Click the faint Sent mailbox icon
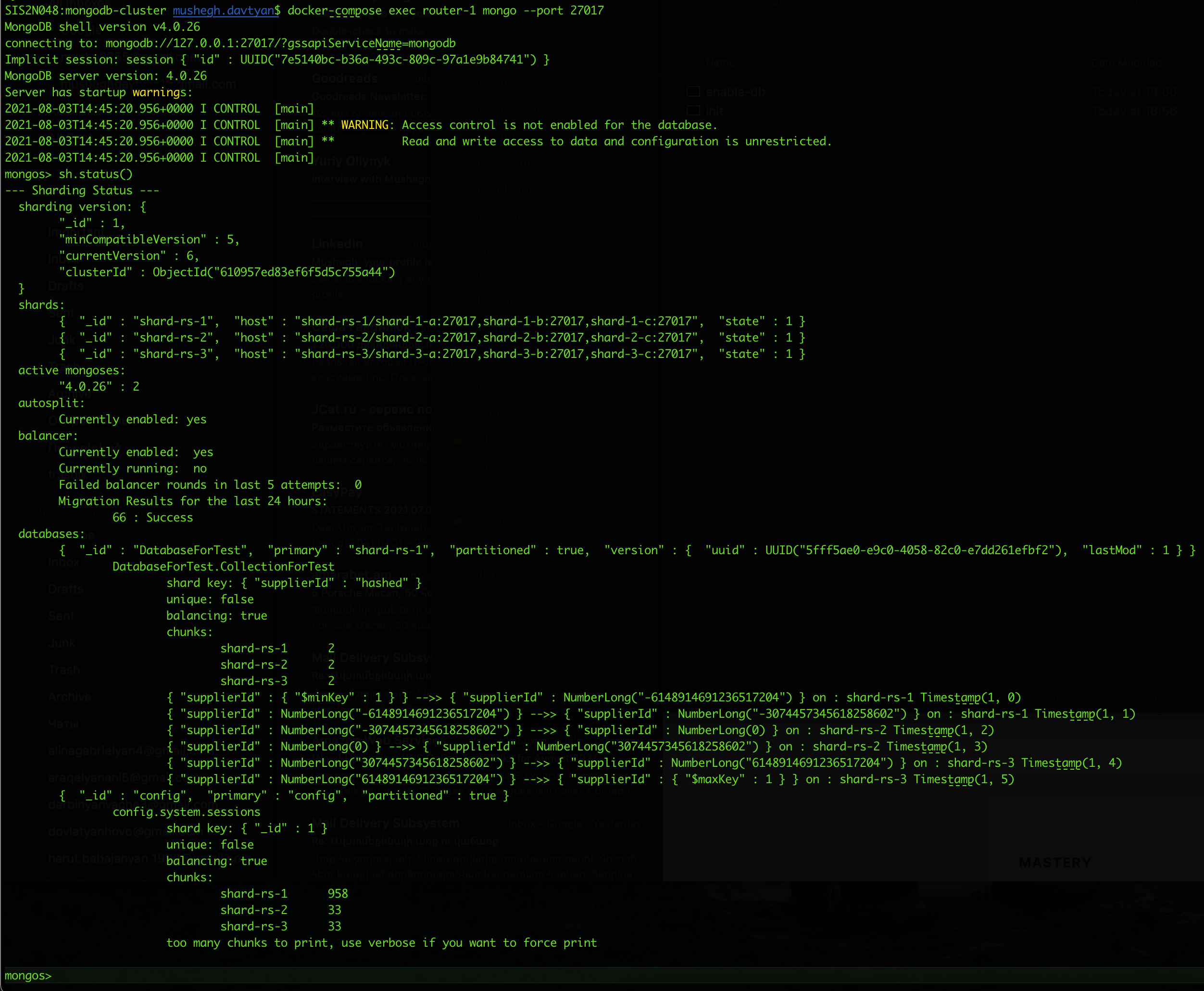 [x=34, y=616]
